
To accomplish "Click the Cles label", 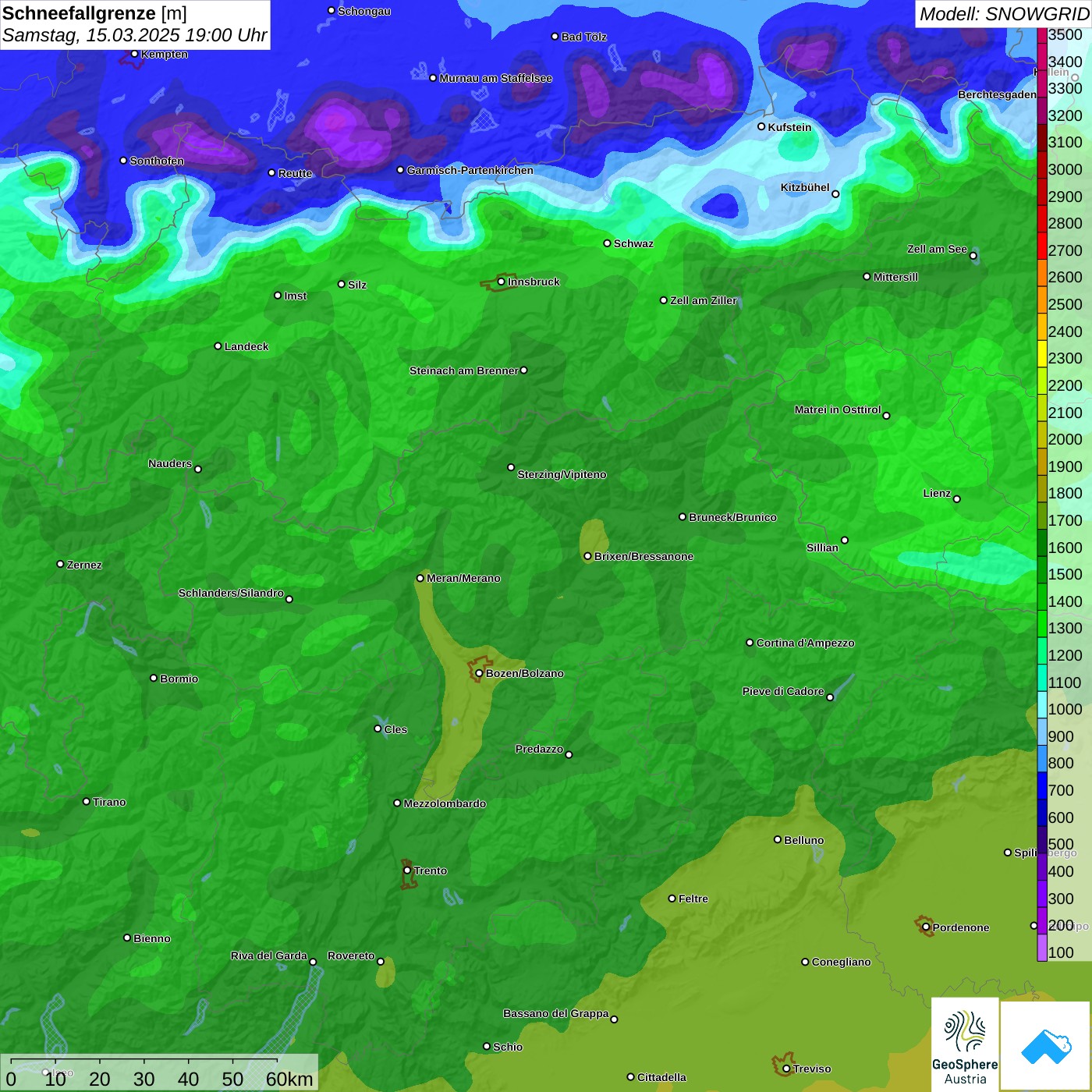I will 395,729.
